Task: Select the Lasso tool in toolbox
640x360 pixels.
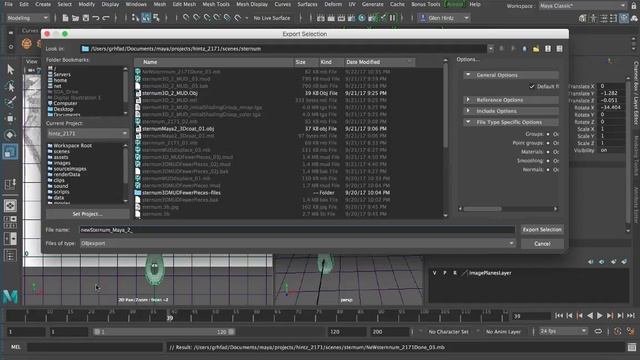Action: click(11, 87)
